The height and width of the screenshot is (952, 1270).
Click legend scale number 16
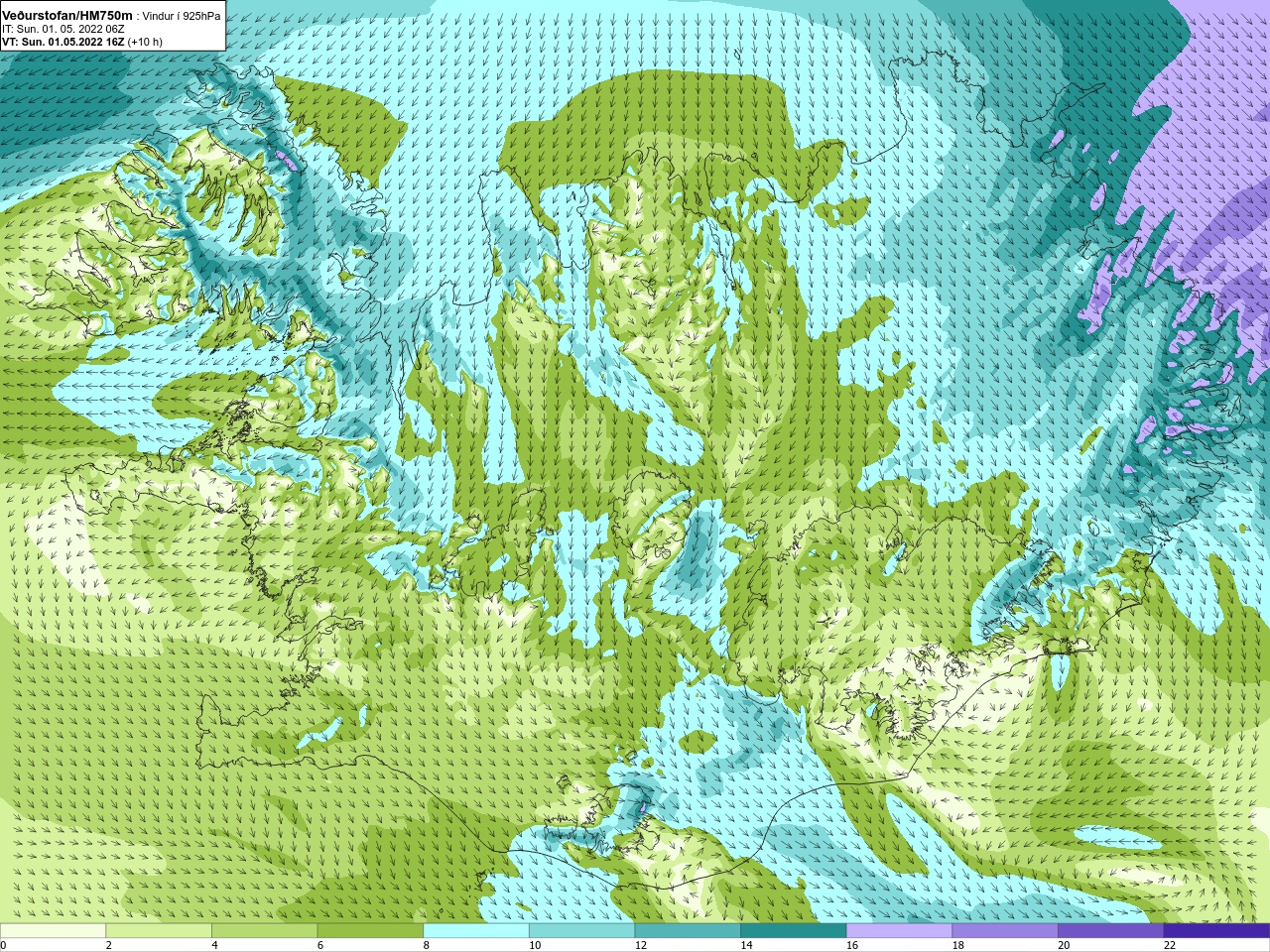pyautogui.click(x=852, y=945)
